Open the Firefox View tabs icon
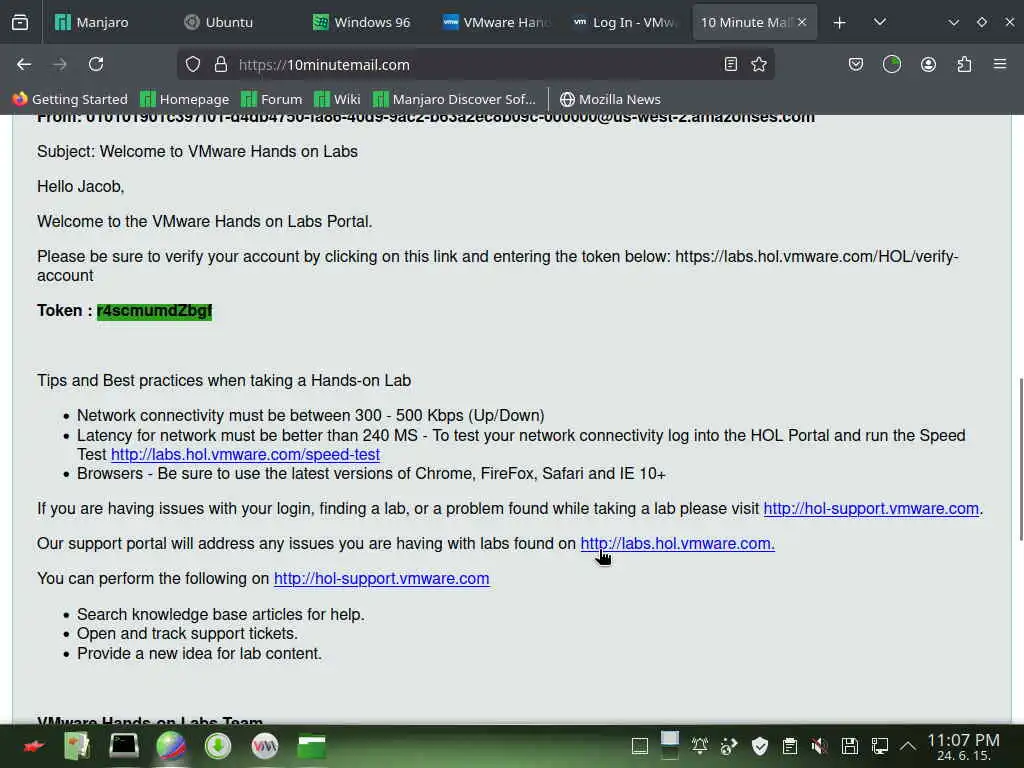The width and height of the screenshot is (1024, 768). (x=20, y=22)
